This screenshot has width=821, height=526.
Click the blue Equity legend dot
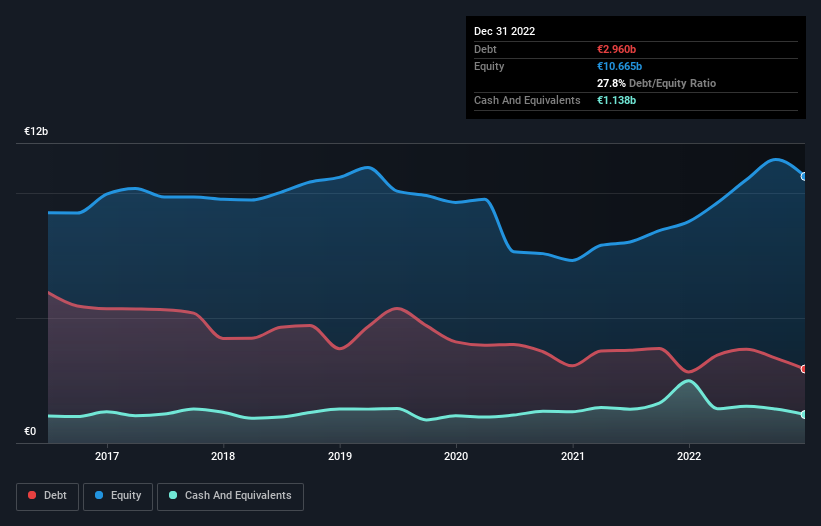[x=99, y=495]
